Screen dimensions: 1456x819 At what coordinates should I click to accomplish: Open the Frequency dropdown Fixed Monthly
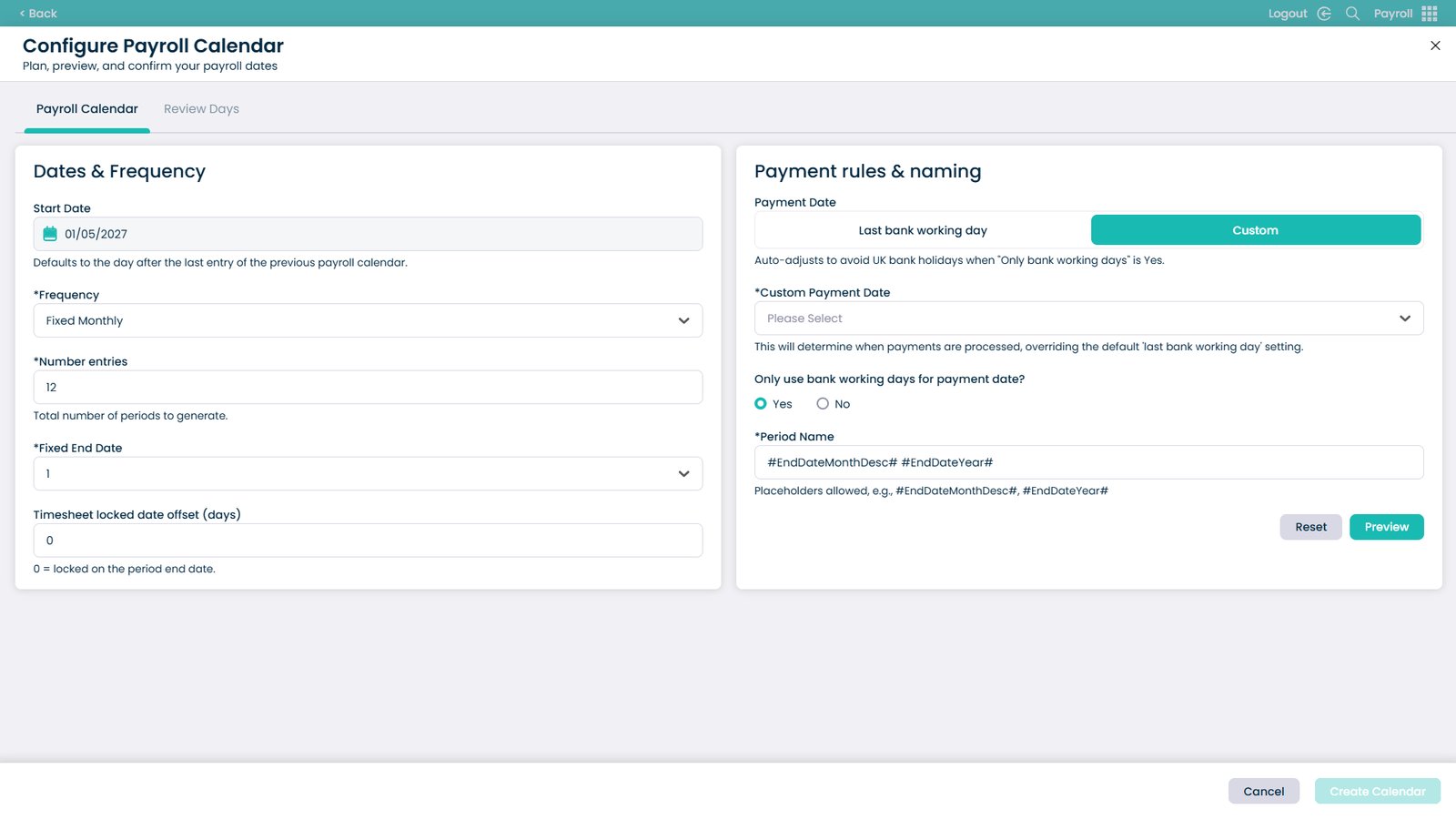[x=368, y=320]
